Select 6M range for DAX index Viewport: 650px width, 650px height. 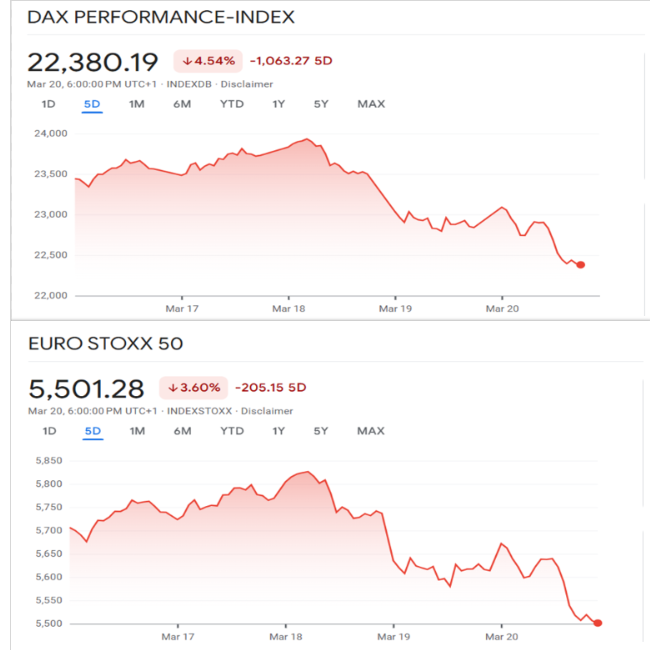pos(182,104)
